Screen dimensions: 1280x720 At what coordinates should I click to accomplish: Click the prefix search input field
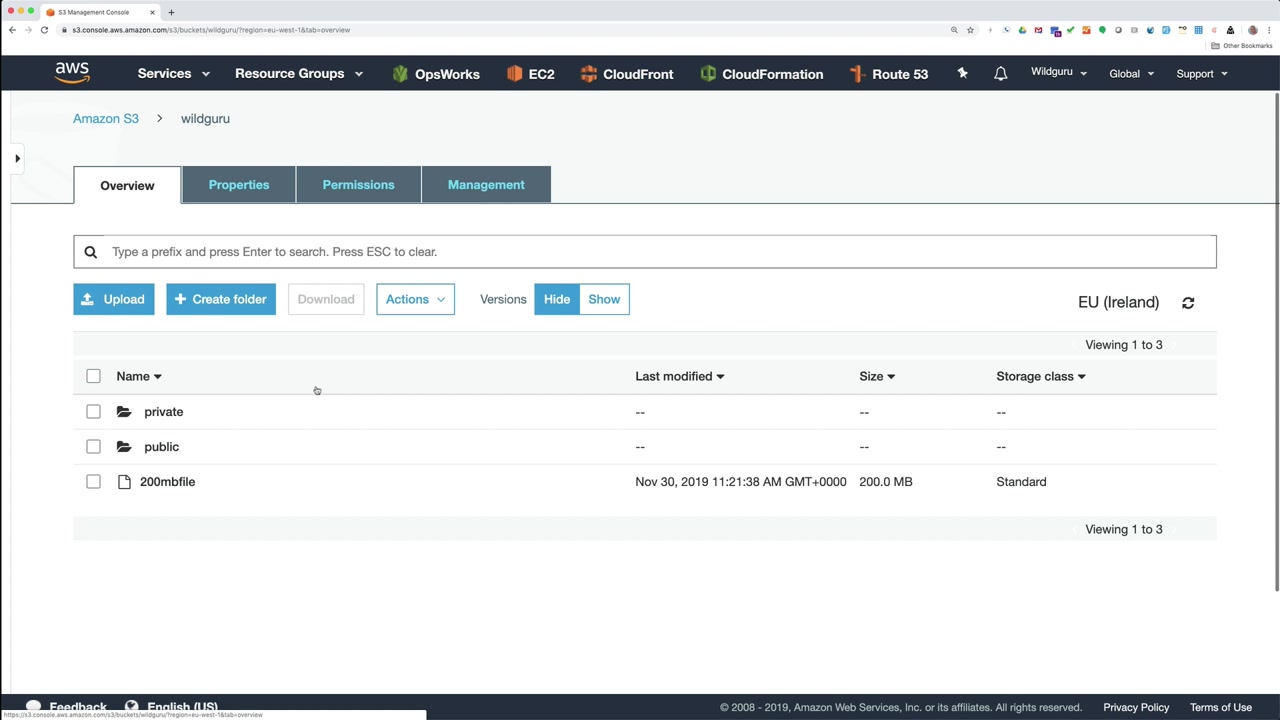pyautogui.click(x=645, y=252)
